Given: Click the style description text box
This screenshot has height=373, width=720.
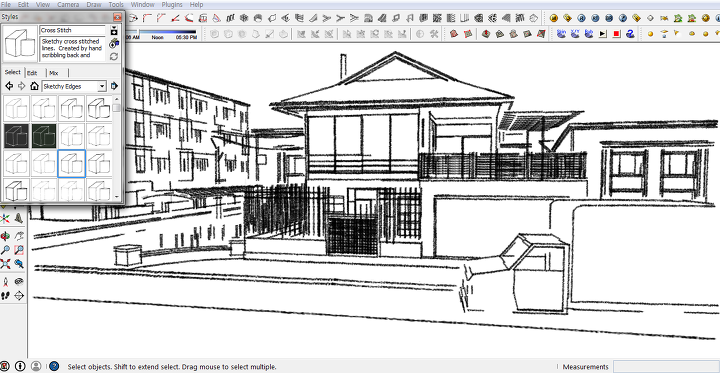Looking at the screenshot, I should click(72, 49).
